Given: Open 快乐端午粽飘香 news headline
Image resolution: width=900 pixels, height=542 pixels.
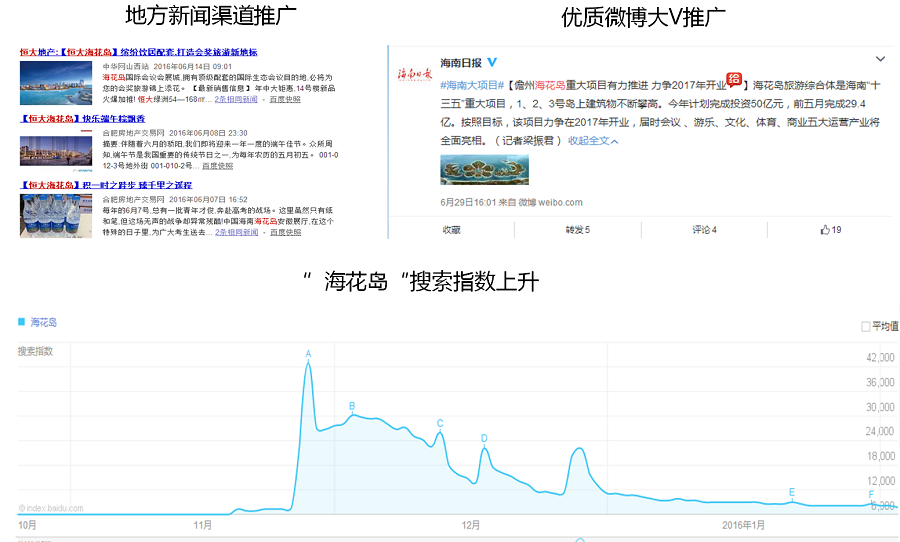Looking at the screenshot, I should (x=83, y=119).
